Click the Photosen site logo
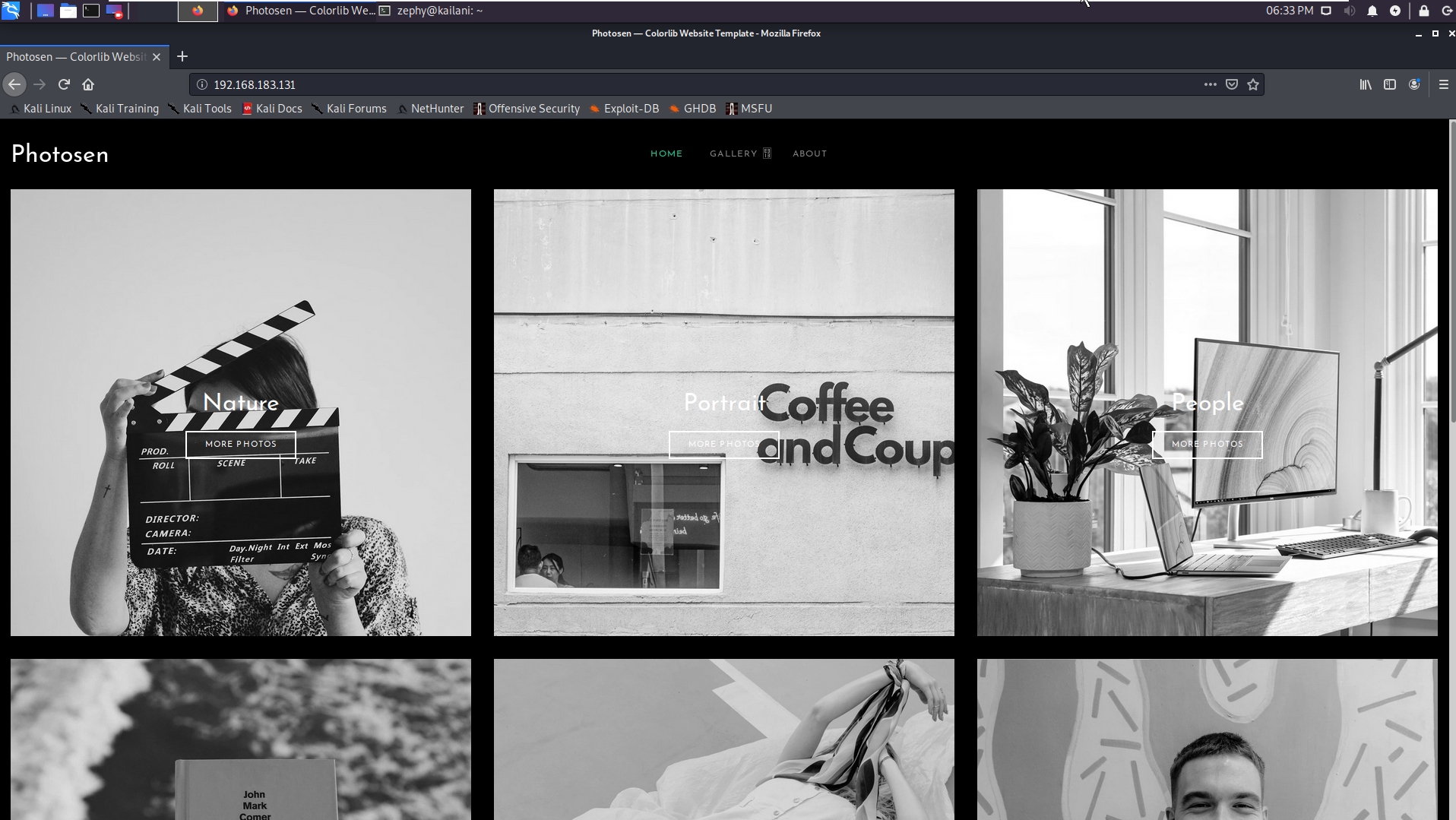The height and width of the screenshot is (820, 1456). click(60, 154)
